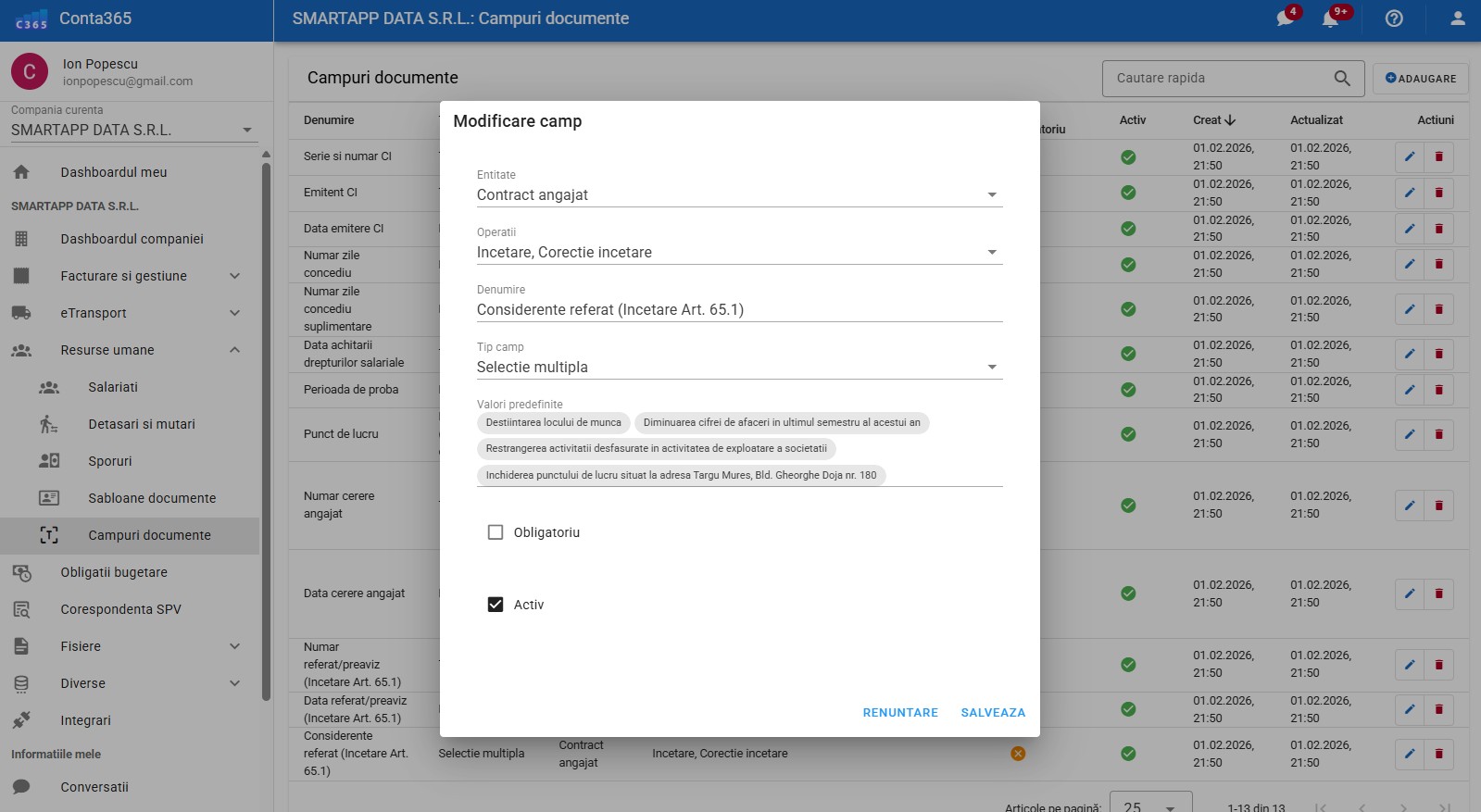Click the Denumire text field in dialog
This screenshot has height=812, width=1481.
[x=738, y=310]
